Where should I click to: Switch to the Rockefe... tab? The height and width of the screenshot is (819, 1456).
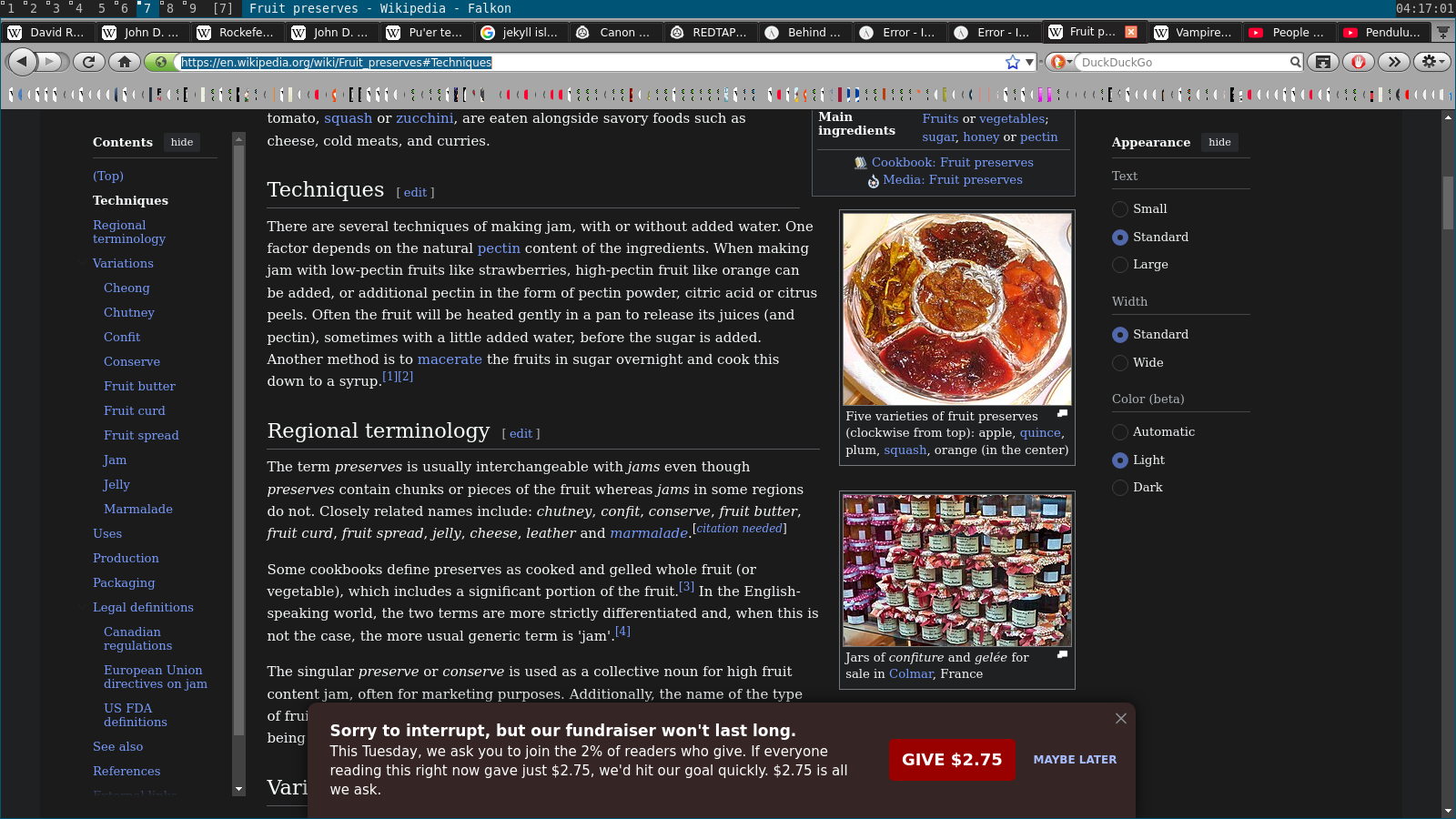[238, 32]
